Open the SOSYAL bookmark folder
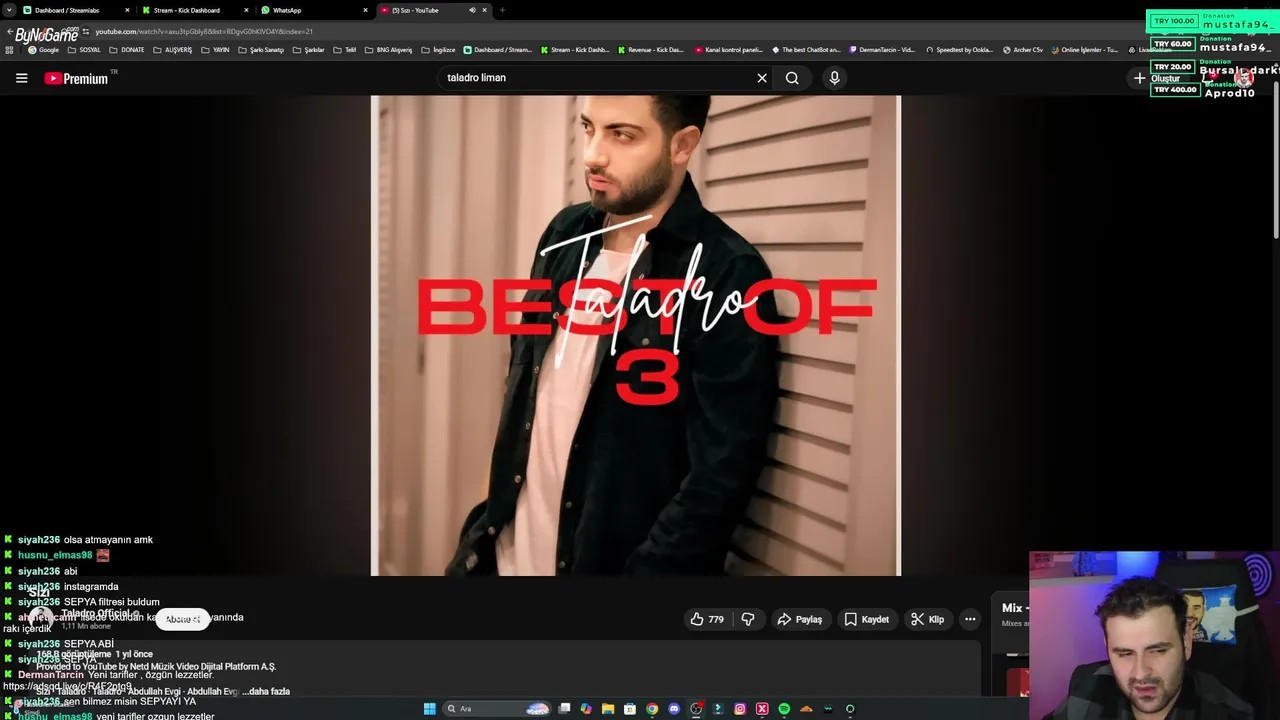Image resolution: width=1280 pixels, height=720 pixels. [83, 50]
